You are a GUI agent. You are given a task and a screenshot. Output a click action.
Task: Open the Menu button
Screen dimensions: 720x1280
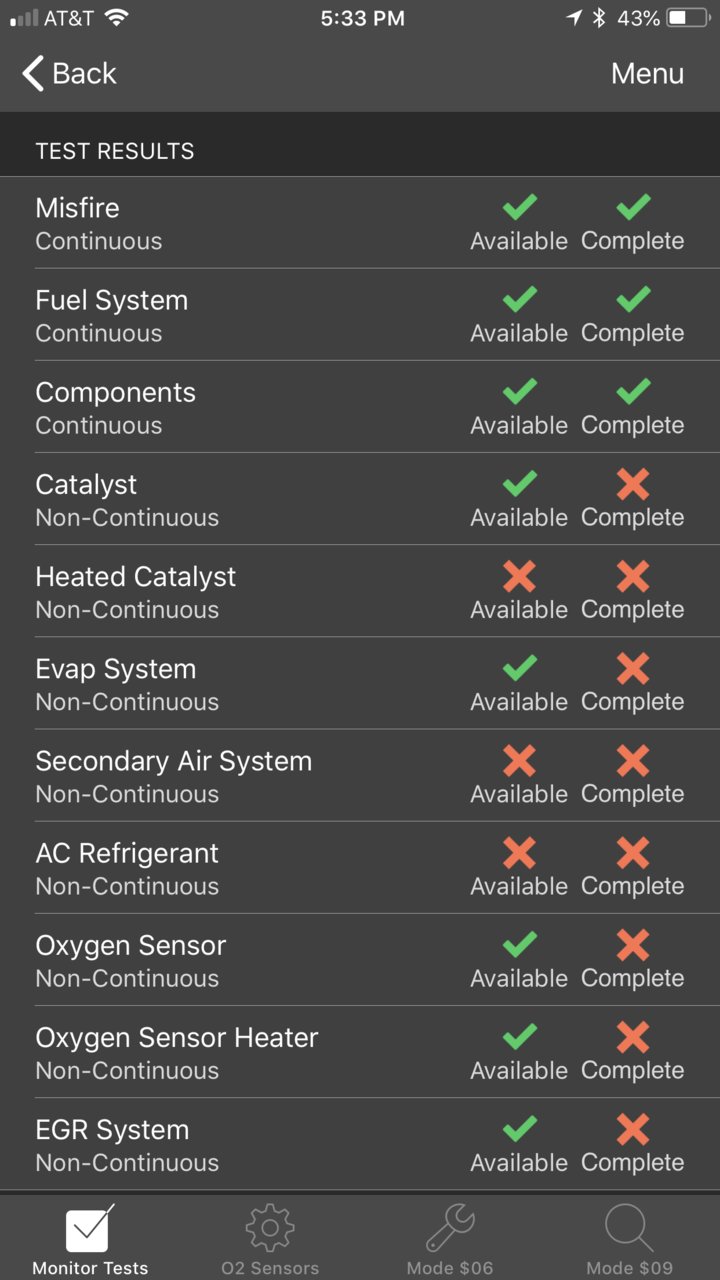click(x=647, y=73)
